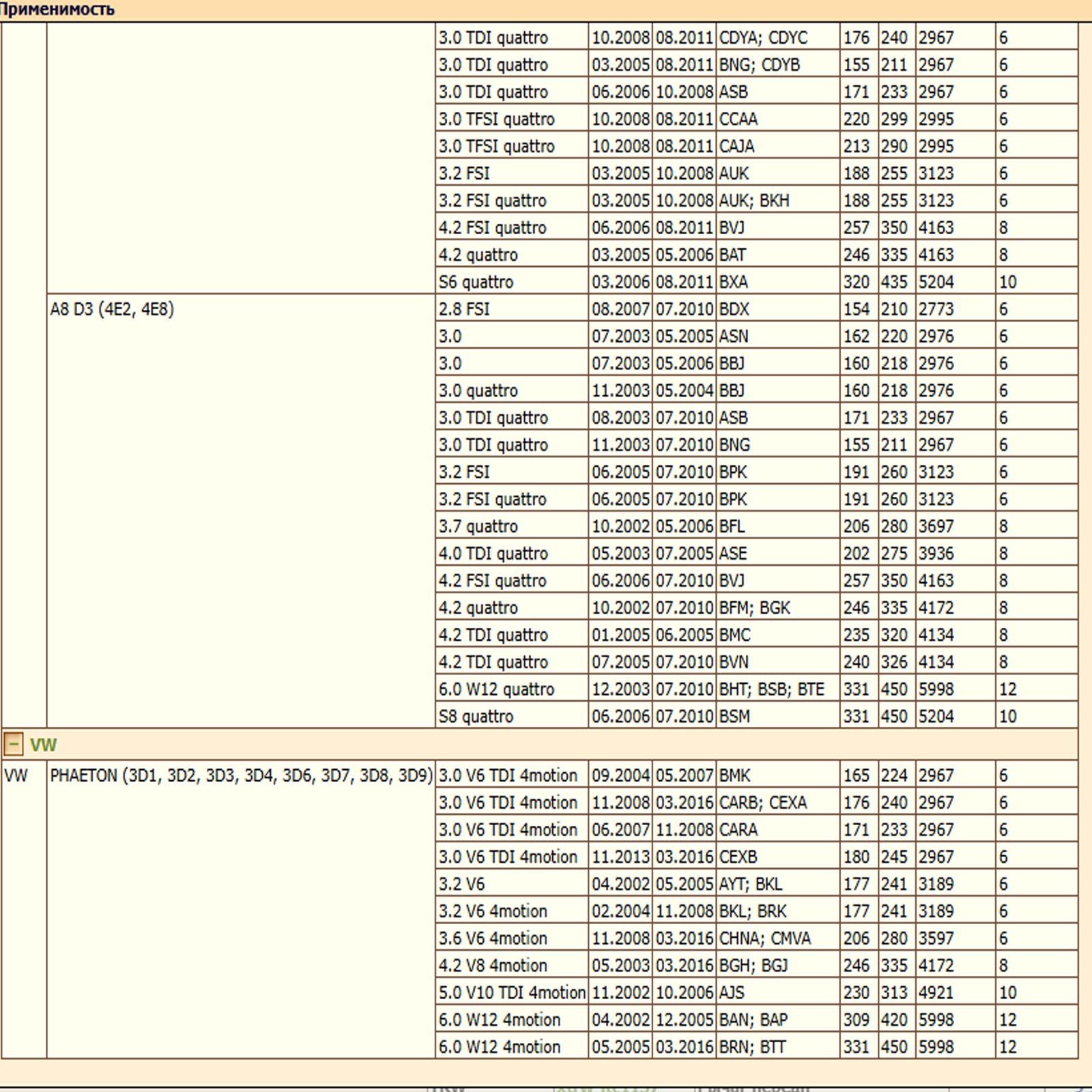This screenshot has height=1092, width=1092.
Task: Select the 3.2 V6 4motion row
Action: pos(757,911)
